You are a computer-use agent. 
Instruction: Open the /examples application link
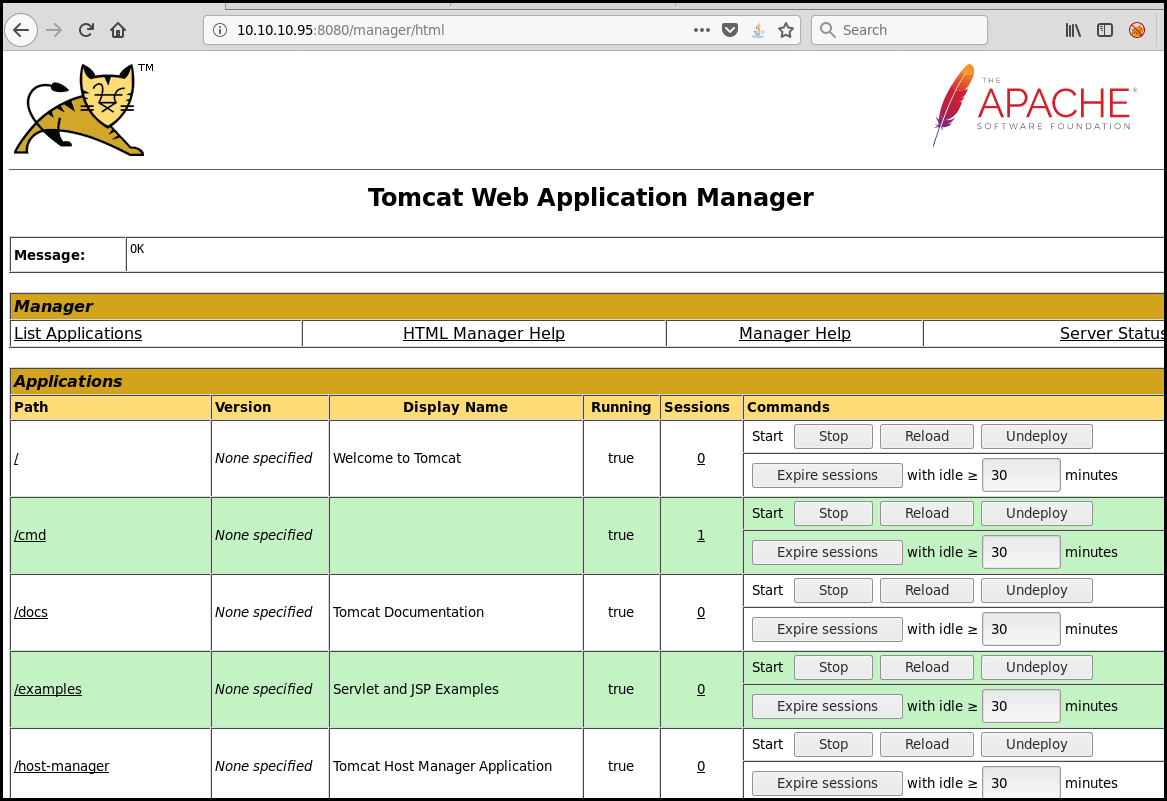point(48,689)
